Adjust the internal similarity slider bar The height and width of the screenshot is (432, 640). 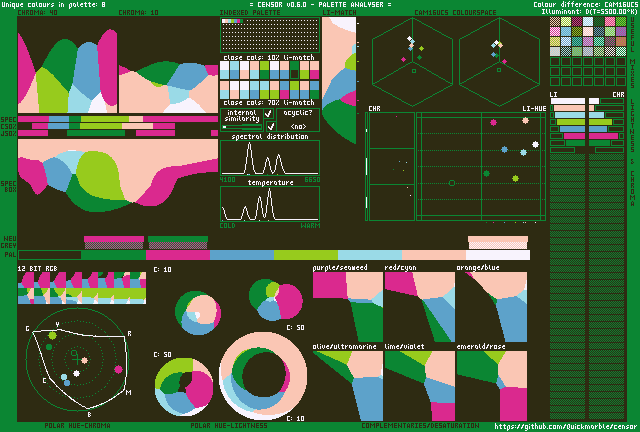[242, 127]
